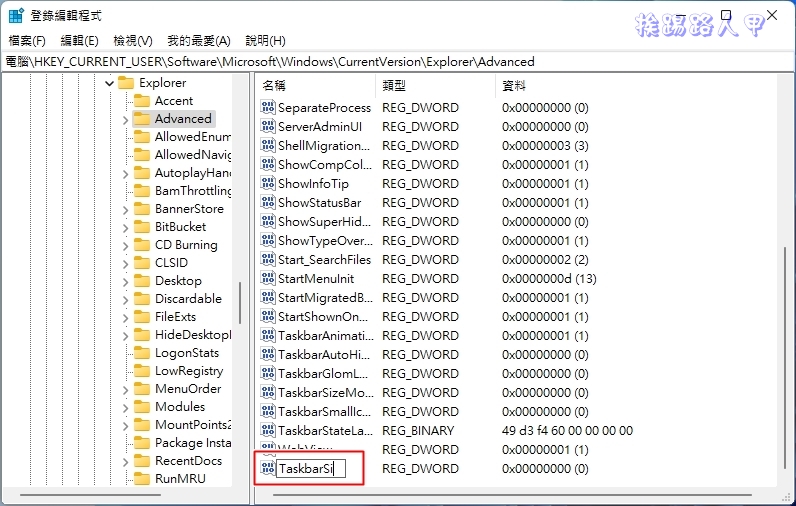The image size is (796, 506).
Task: Click the TaskbarSizeMo value icon
Action: (x=268, y=392)
